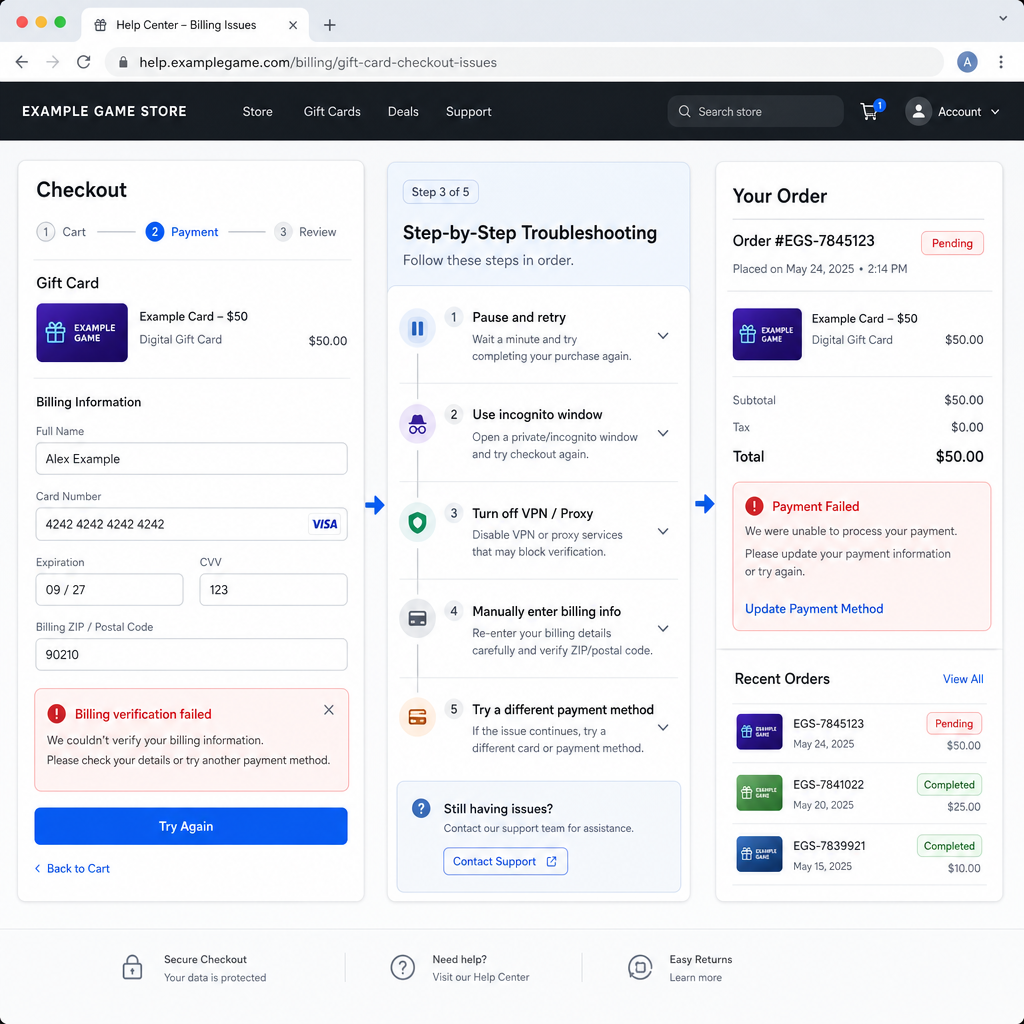Viewport: 1024px width, 1024px height.
Task: Open a new browser tab with plus icon
Action: pos(330,25)
